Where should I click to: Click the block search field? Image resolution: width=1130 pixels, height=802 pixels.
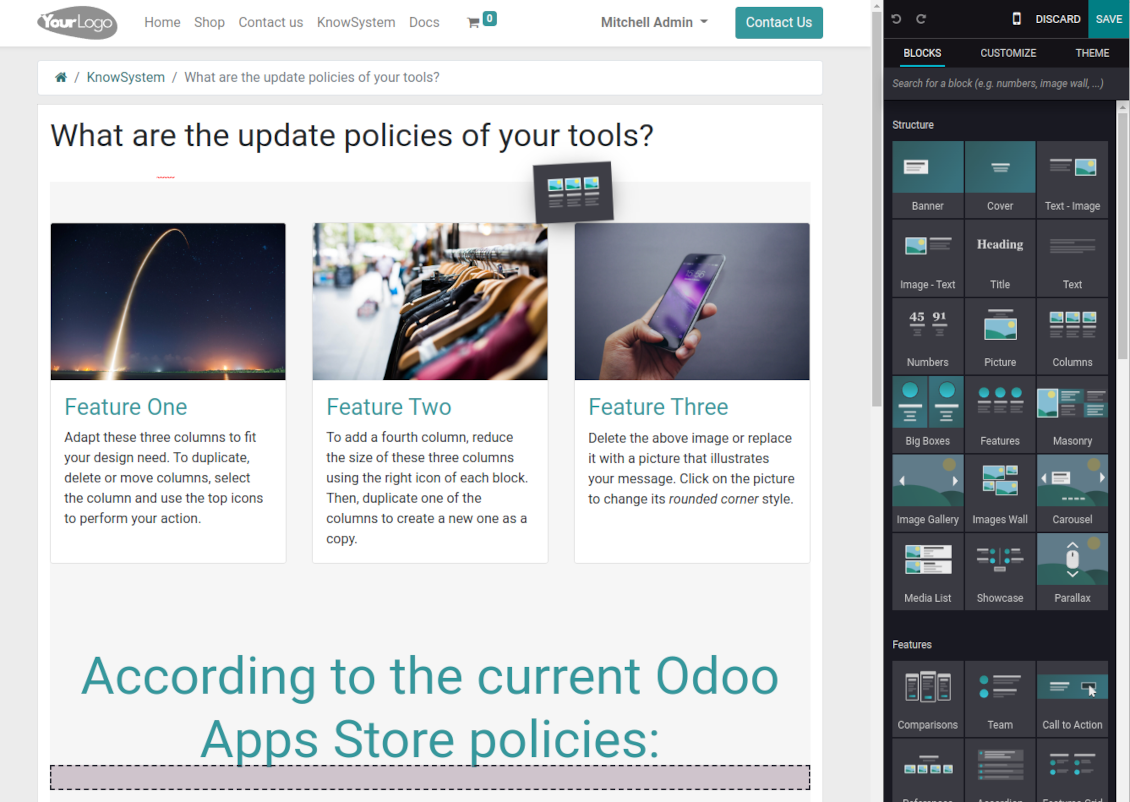tap(1000, 84)
